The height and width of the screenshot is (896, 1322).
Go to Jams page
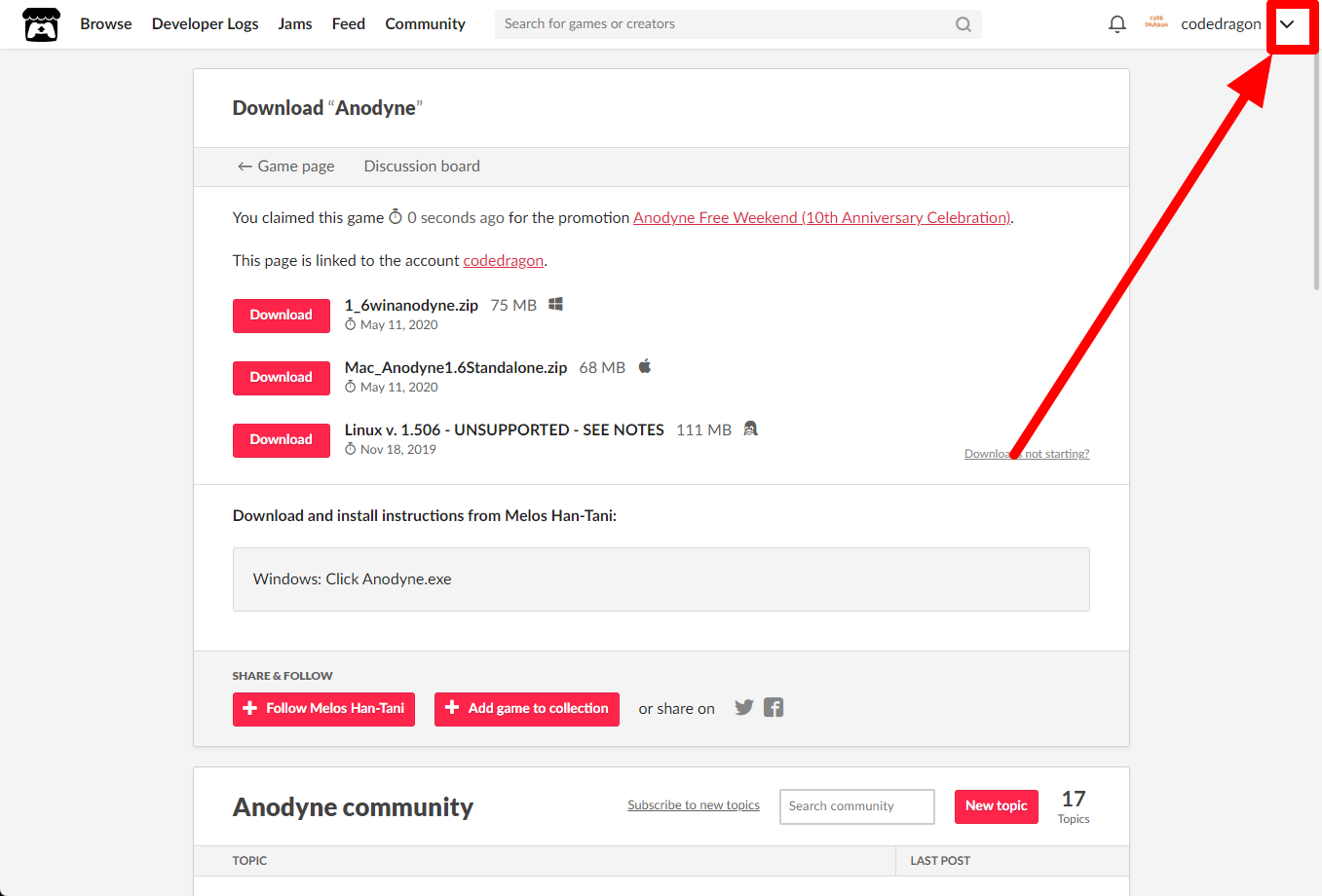pyautogui.click(x=295, y=24)
